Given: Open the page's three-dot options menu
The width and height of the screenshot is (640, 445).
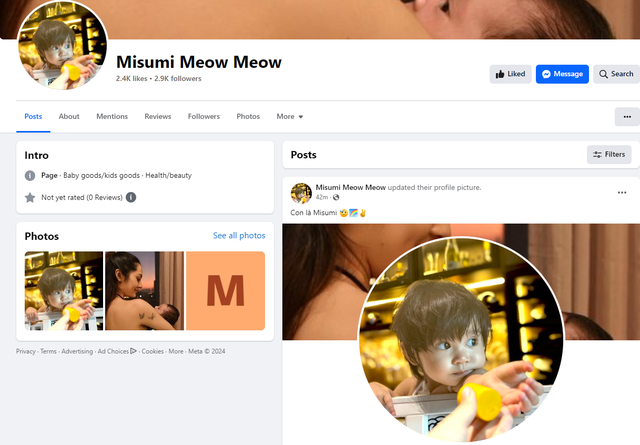Looking at the screenshot, I should pos(626,117).
